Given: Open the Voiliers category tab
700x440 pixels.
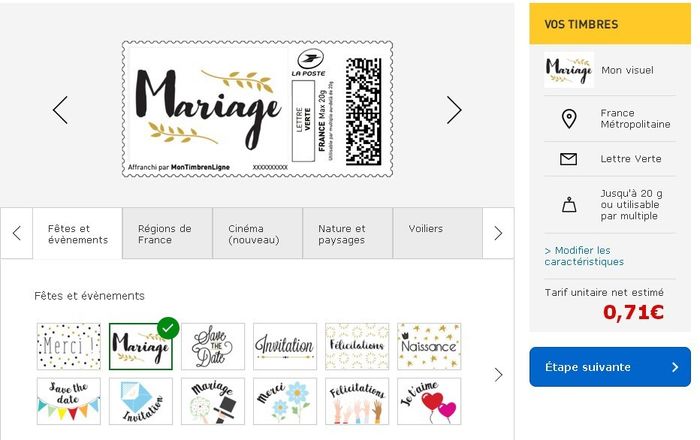Looking at the screenshot, I should click(438, 233).
